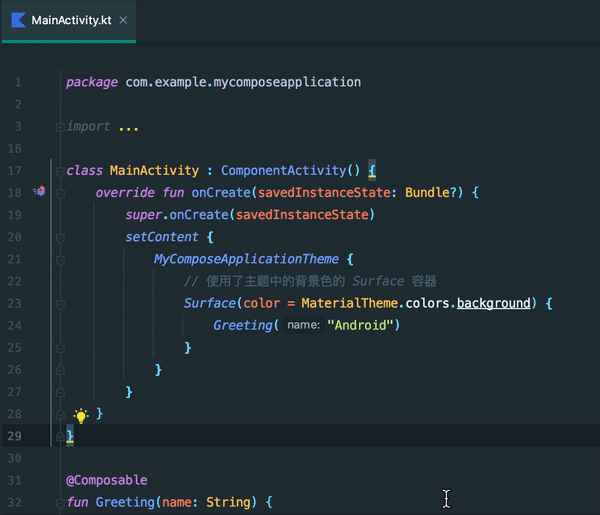
Task: Click line number 29 in the gutter
Action: (x=15, y=436)
